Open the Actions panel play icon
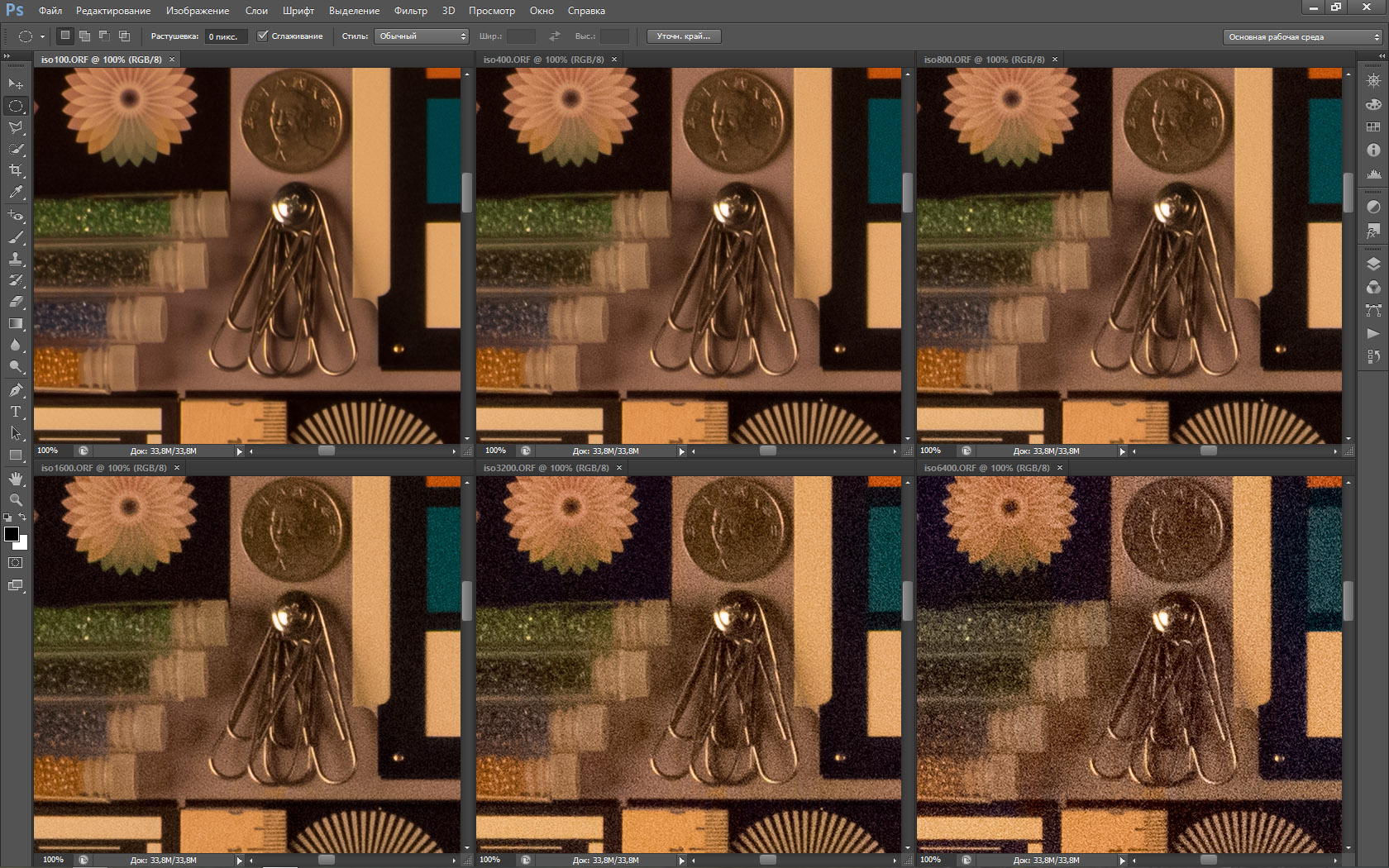1389x868 pixels. click(x=1373, y=333)
